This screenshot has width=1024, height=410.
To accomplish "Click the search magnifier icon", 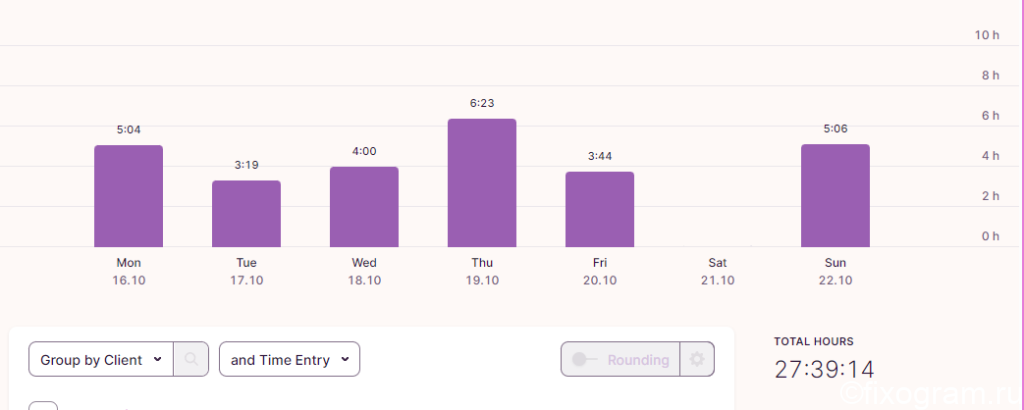I will coord(191,359).
